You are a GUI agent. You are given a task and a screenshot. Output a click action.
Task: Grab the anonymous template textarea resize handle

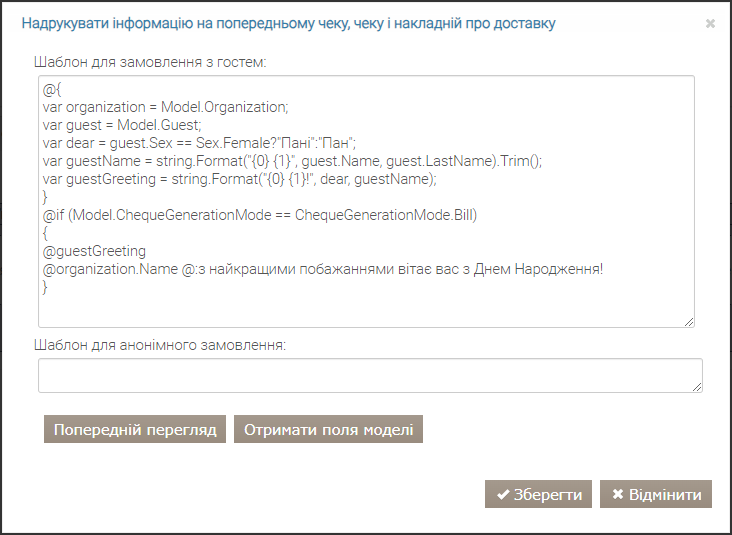click(x=697, y=386)
